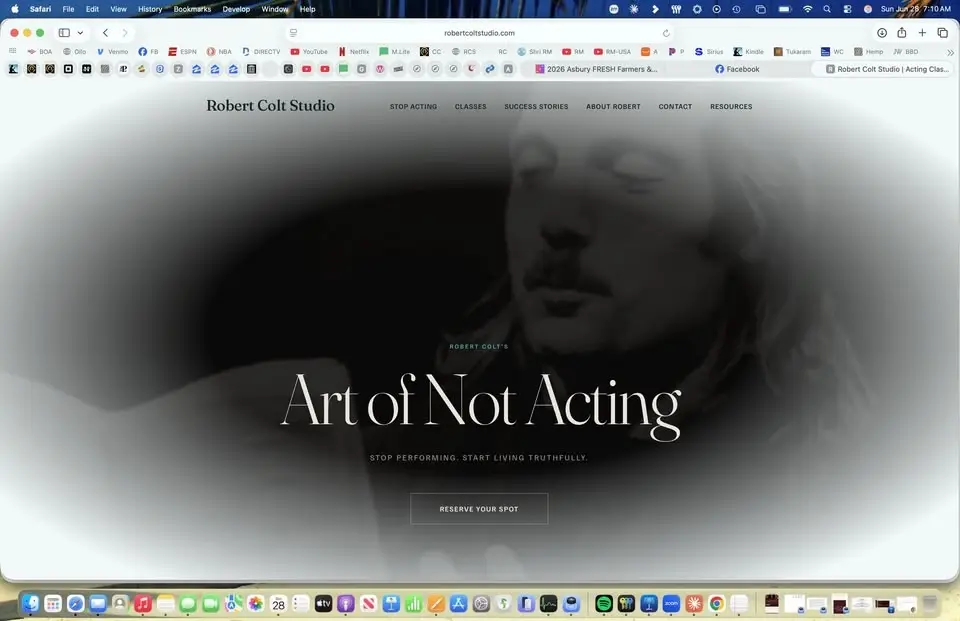The height and width of the screenshot is (621, 960).
Task: Open the YouTube bookmark
Action: coord(309,52)
